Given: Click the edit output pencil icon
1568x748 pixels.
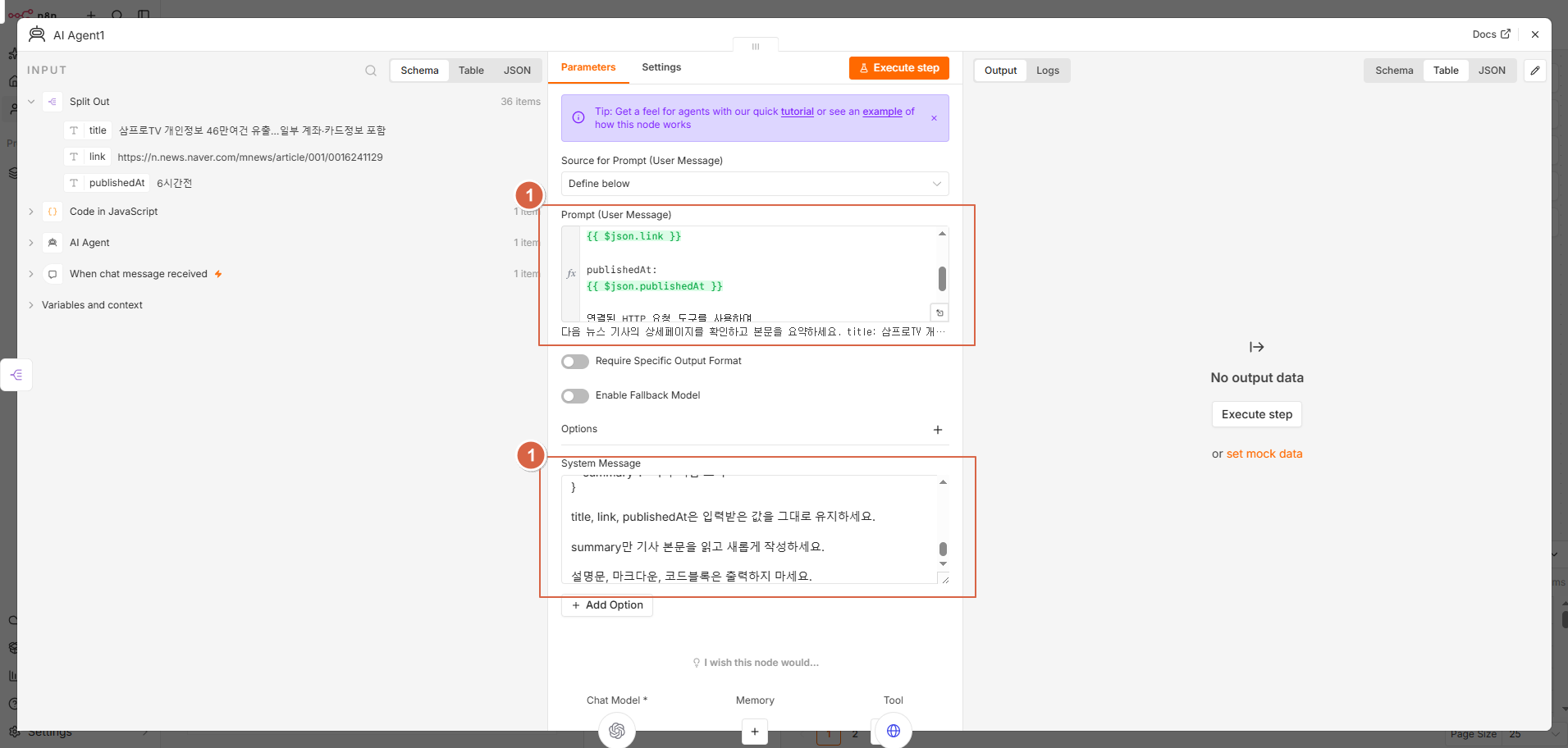Looking at the screenshot, I should pyautogui.click(x=1535, y=71).
